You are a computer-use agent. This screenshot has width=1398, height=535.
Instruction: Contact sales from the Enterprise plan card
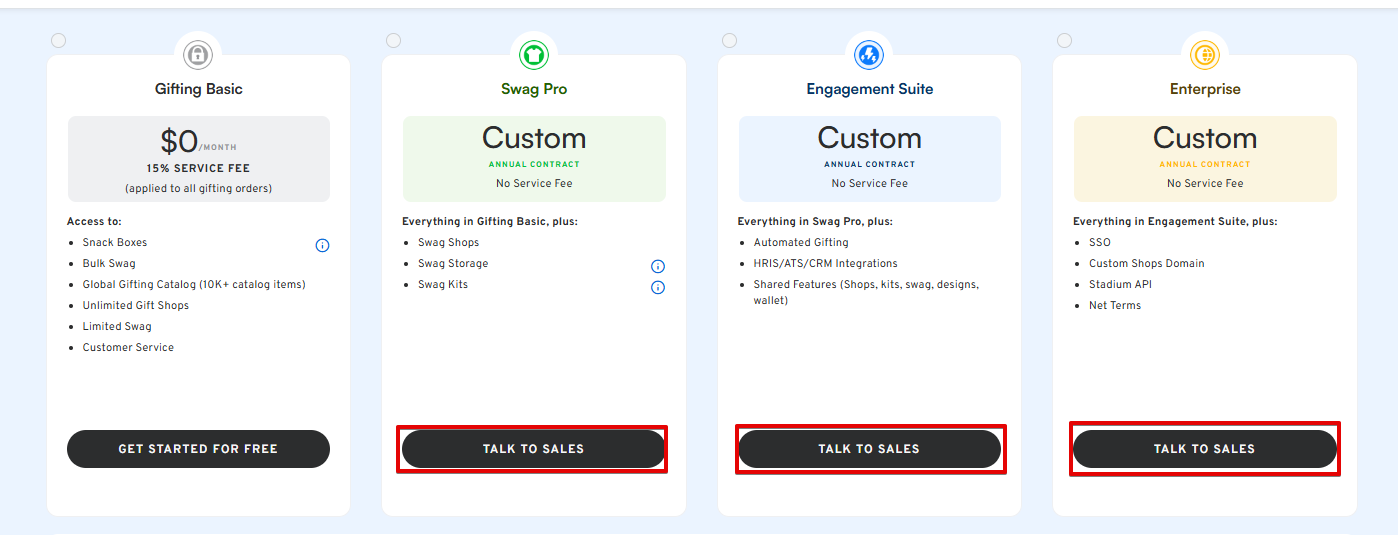point(1204,449)
